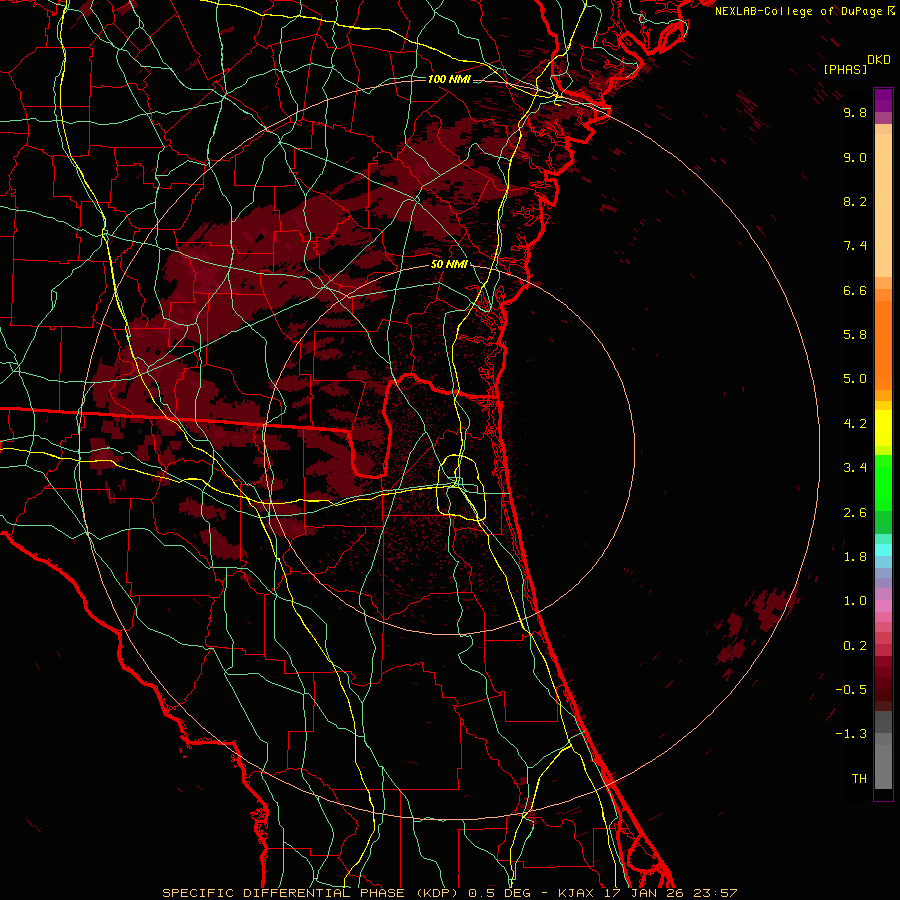
Task: Select the DKD label above the color bar
Action: tap(879, 60)
